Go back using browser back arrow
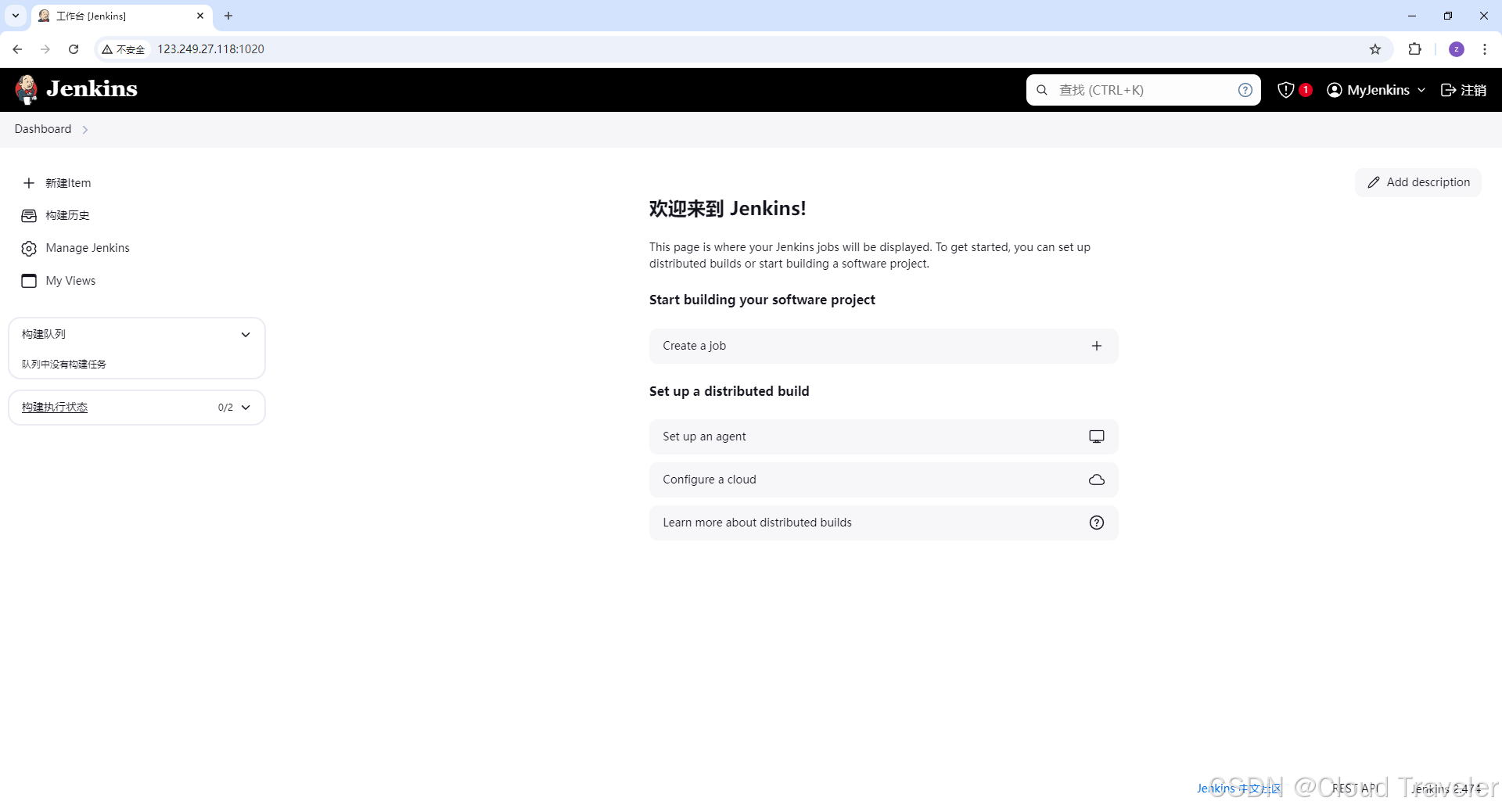This screenshot has height=812, width=1502. pos(17,49)
